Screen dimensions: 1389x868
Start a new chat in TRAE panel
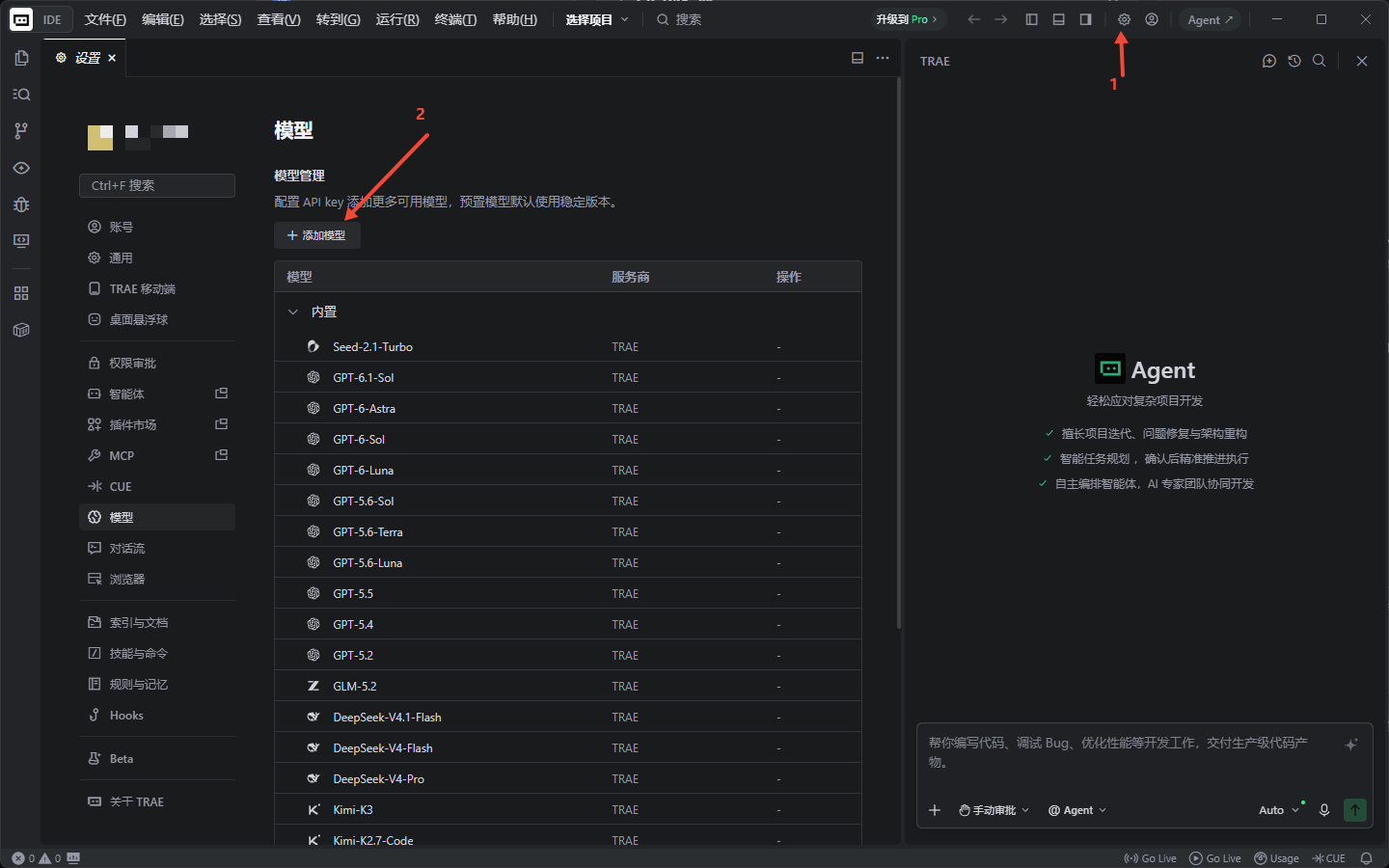point(1269,61)
